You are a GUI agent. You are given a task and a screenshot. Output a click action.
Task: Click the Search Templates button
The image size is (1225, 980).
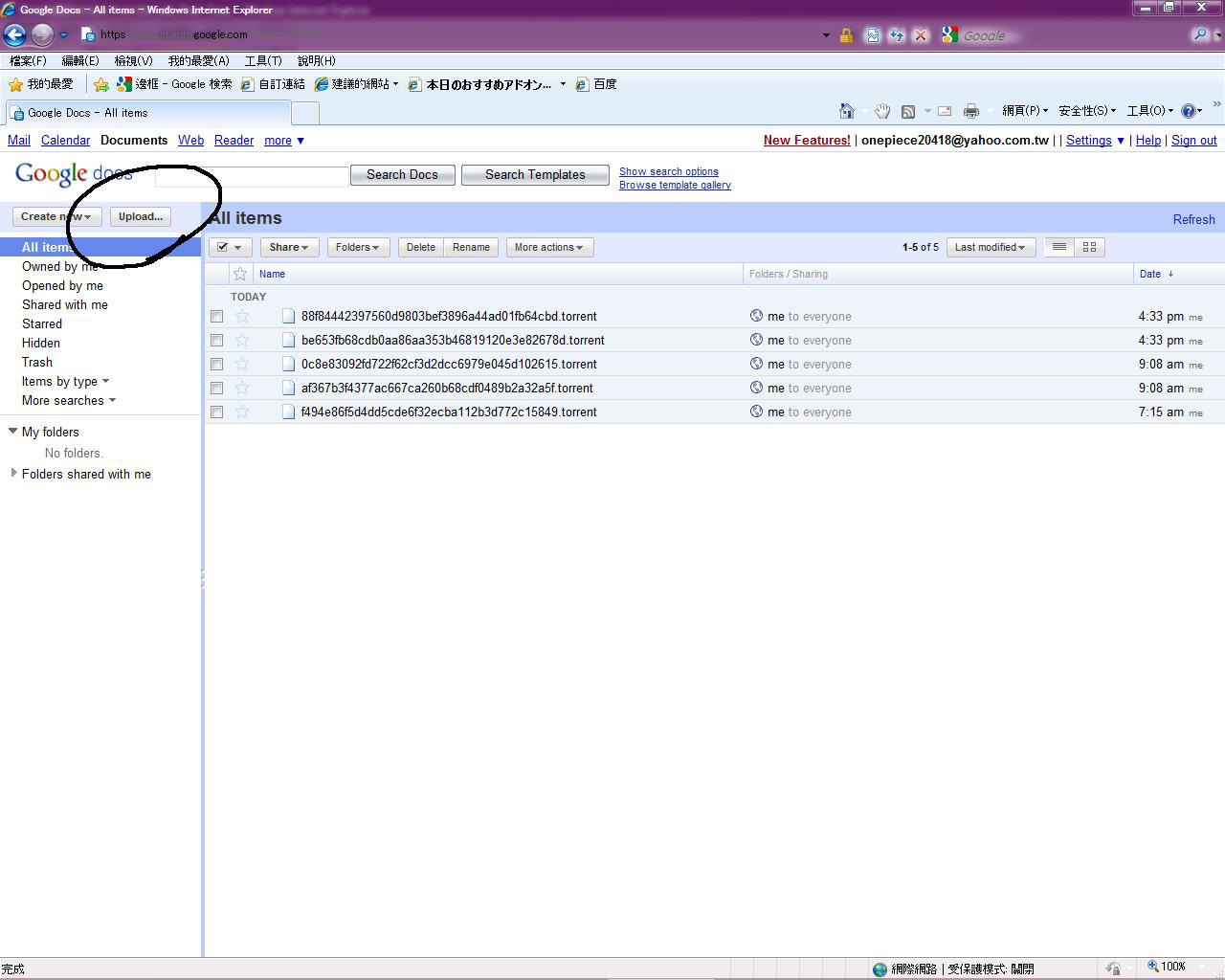coord(535,175)
